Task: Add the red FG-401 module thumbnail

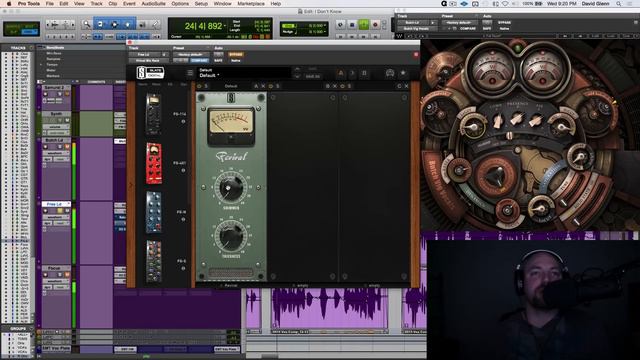Action: 153,163
